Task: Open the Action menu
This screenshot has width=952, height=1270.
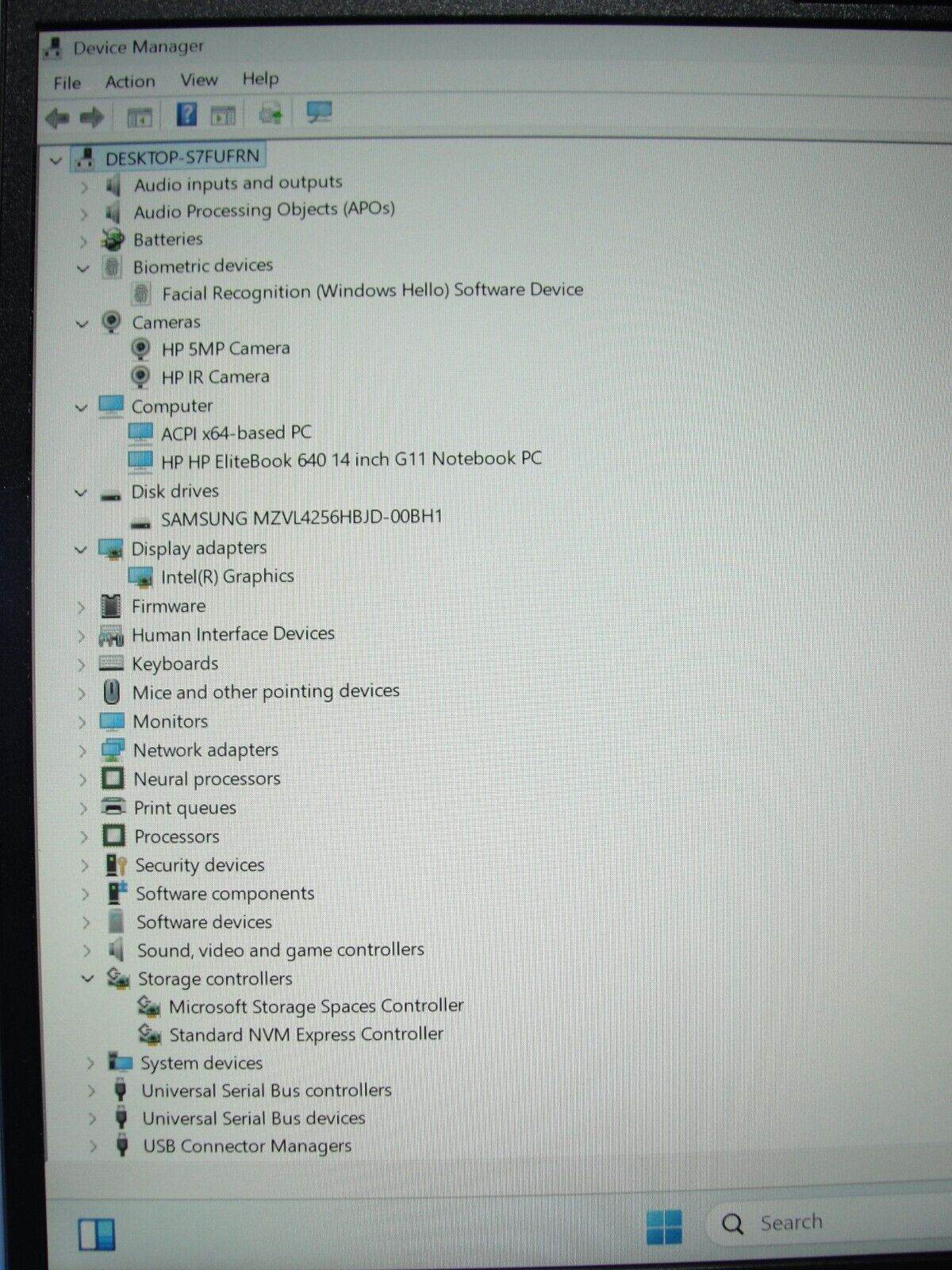Action: [x=130, y=81]
